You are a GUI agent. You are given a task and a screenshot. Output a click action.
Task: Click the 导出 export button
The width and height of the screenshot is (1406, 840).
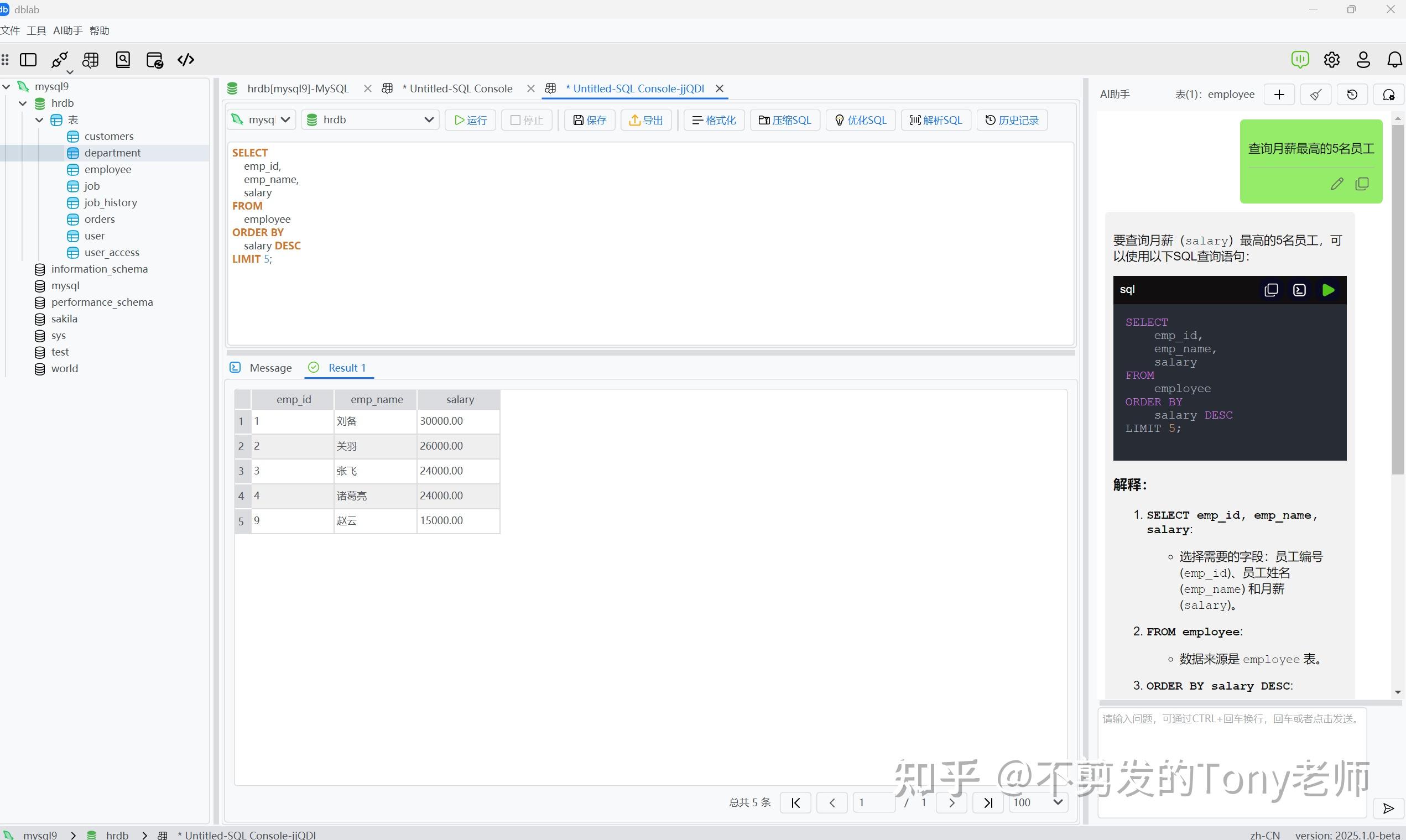coord(645,119)
